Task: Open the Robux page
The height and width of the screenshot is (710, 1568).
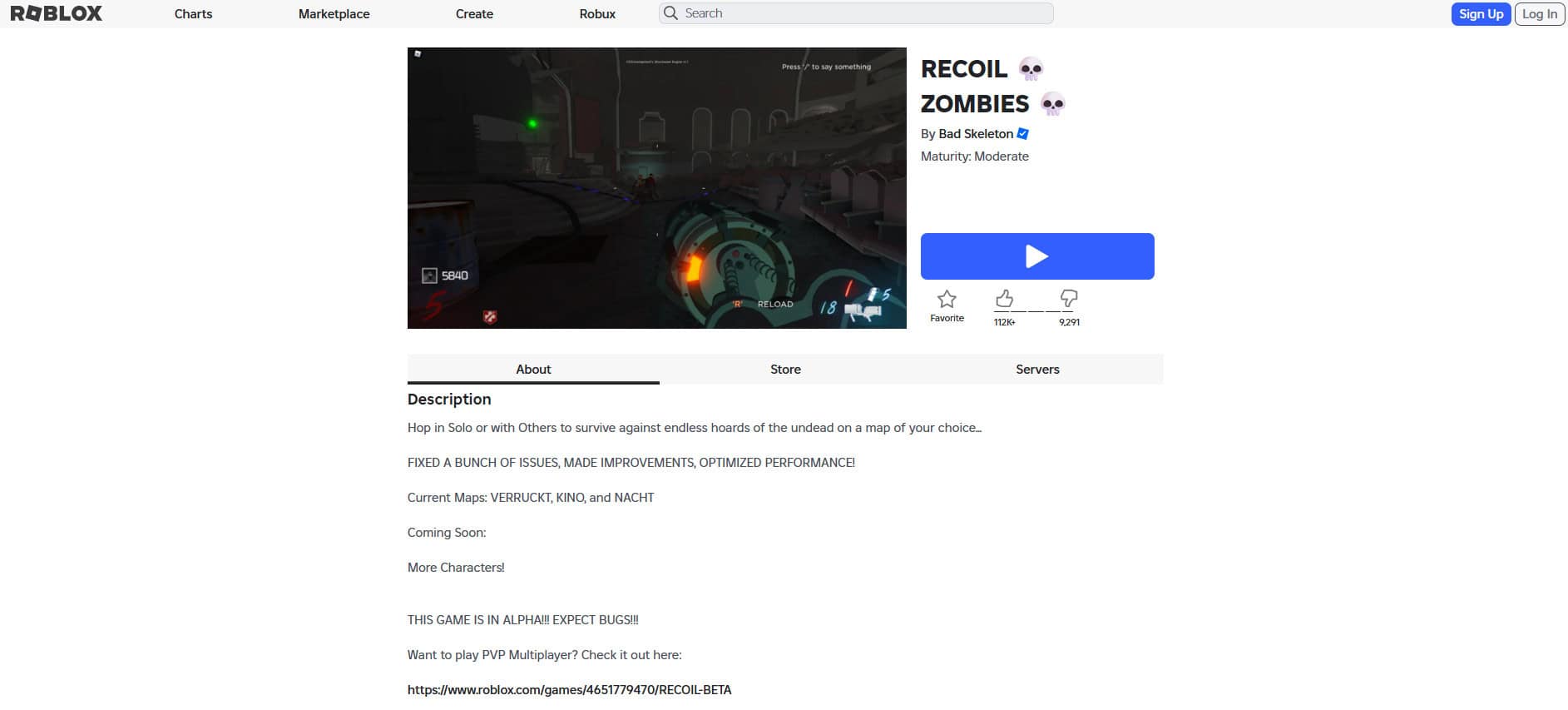Action: (x=597, y=14)
